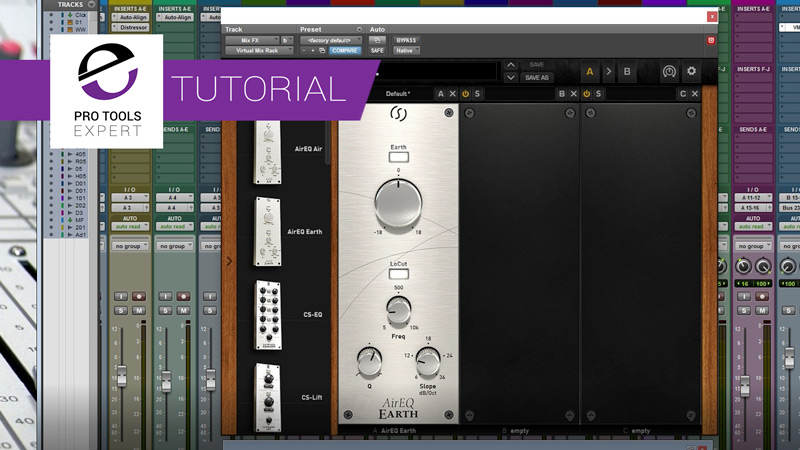
Task: Click the Q knob on AirEQ Earth
Action: pos(369,362)
